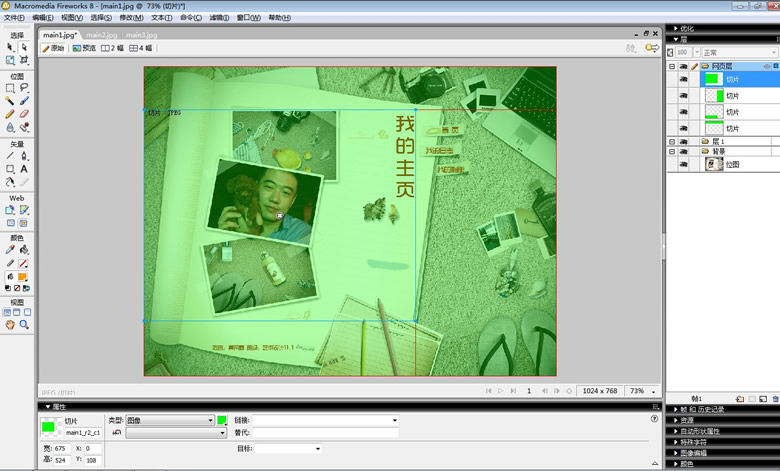Switch to the 预览 preview view
780x471 pixels.
point(84,48)
